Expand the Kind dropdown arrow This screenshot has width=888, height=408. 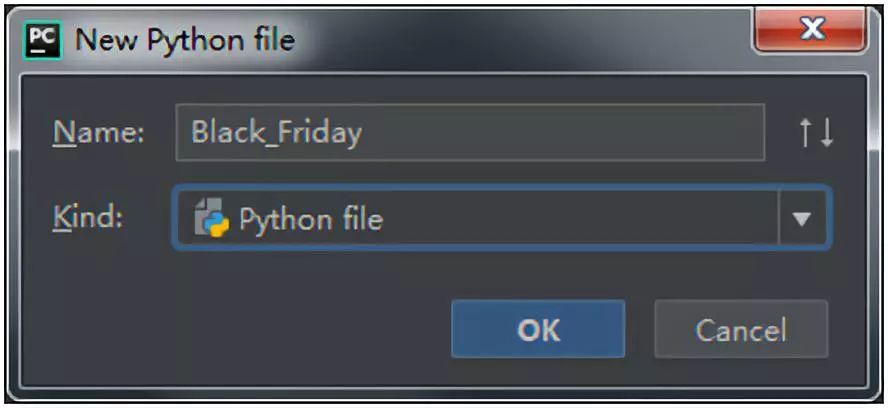tap(802, 218)
